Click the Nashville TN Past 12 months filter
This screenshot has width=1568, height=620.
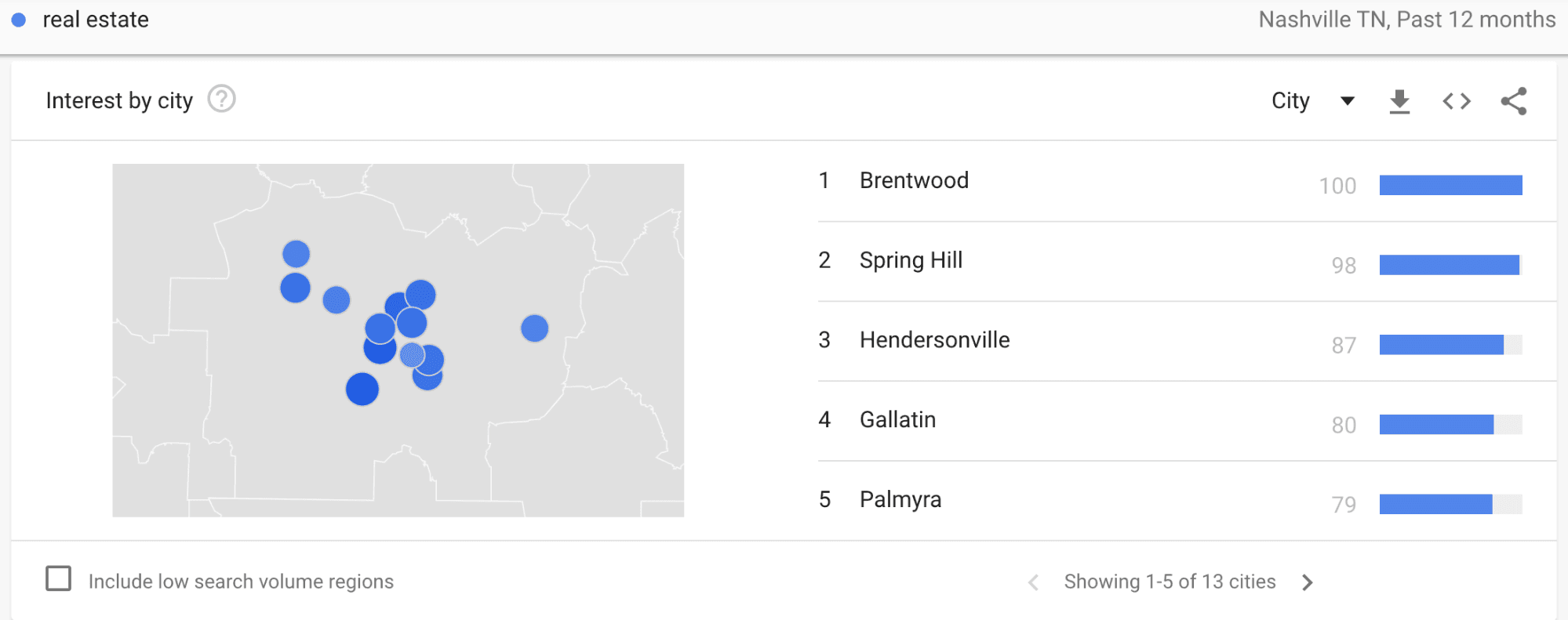[x=1408, y=19]
